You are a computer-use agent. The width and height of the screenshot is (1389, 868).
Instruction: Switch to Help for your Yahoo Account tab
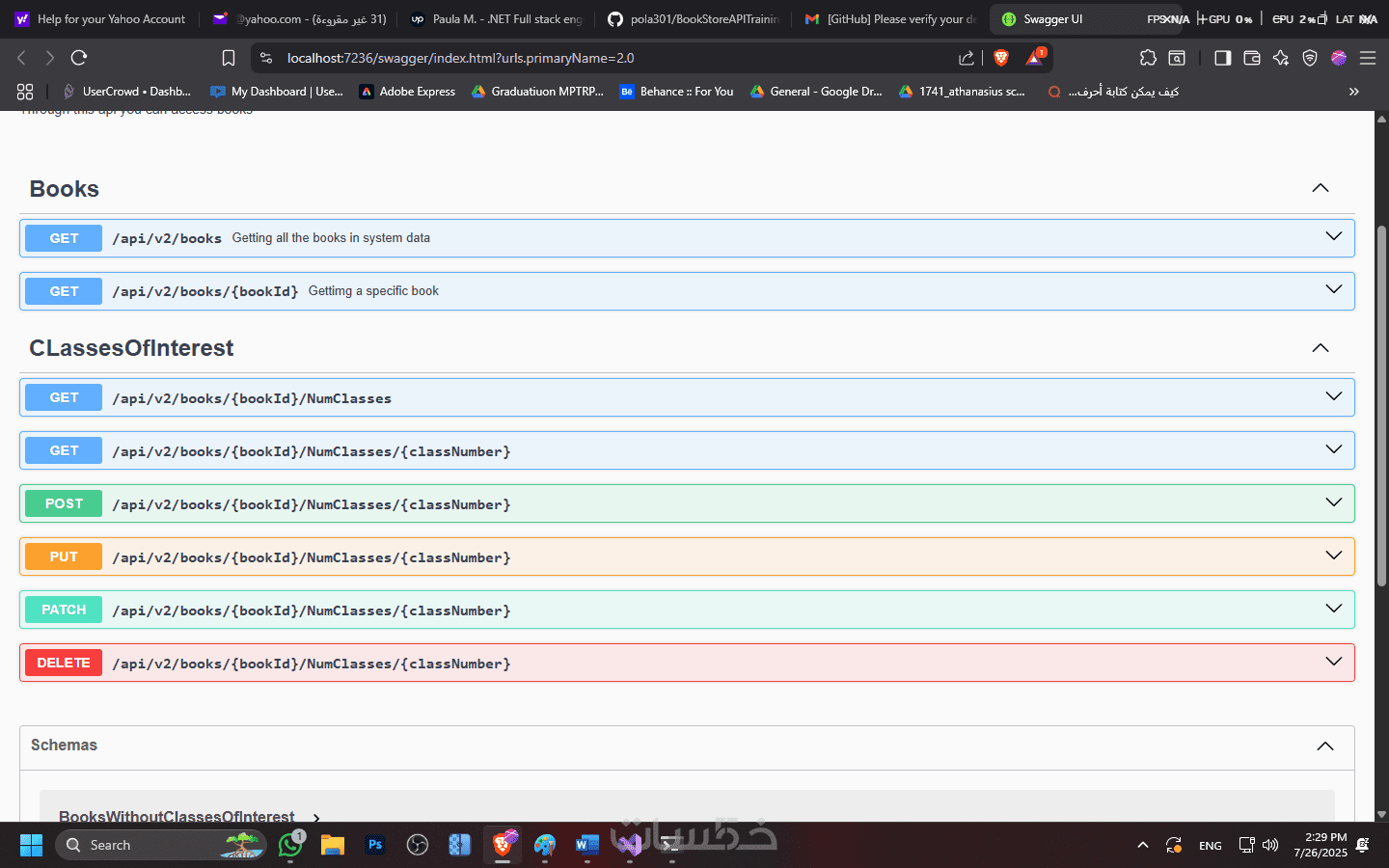100,19
